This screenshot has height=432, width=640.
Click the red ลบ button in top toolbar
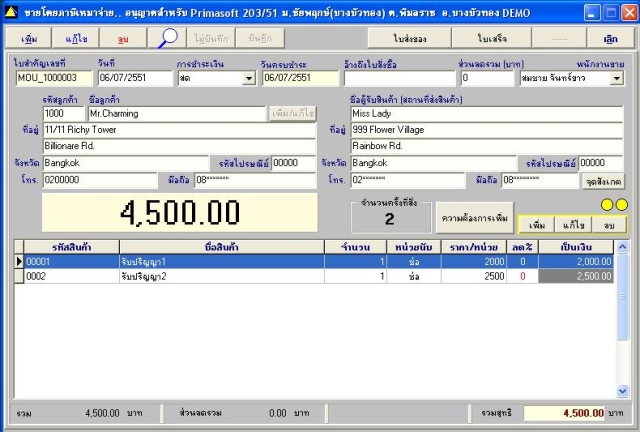click(x=123, y=39)
